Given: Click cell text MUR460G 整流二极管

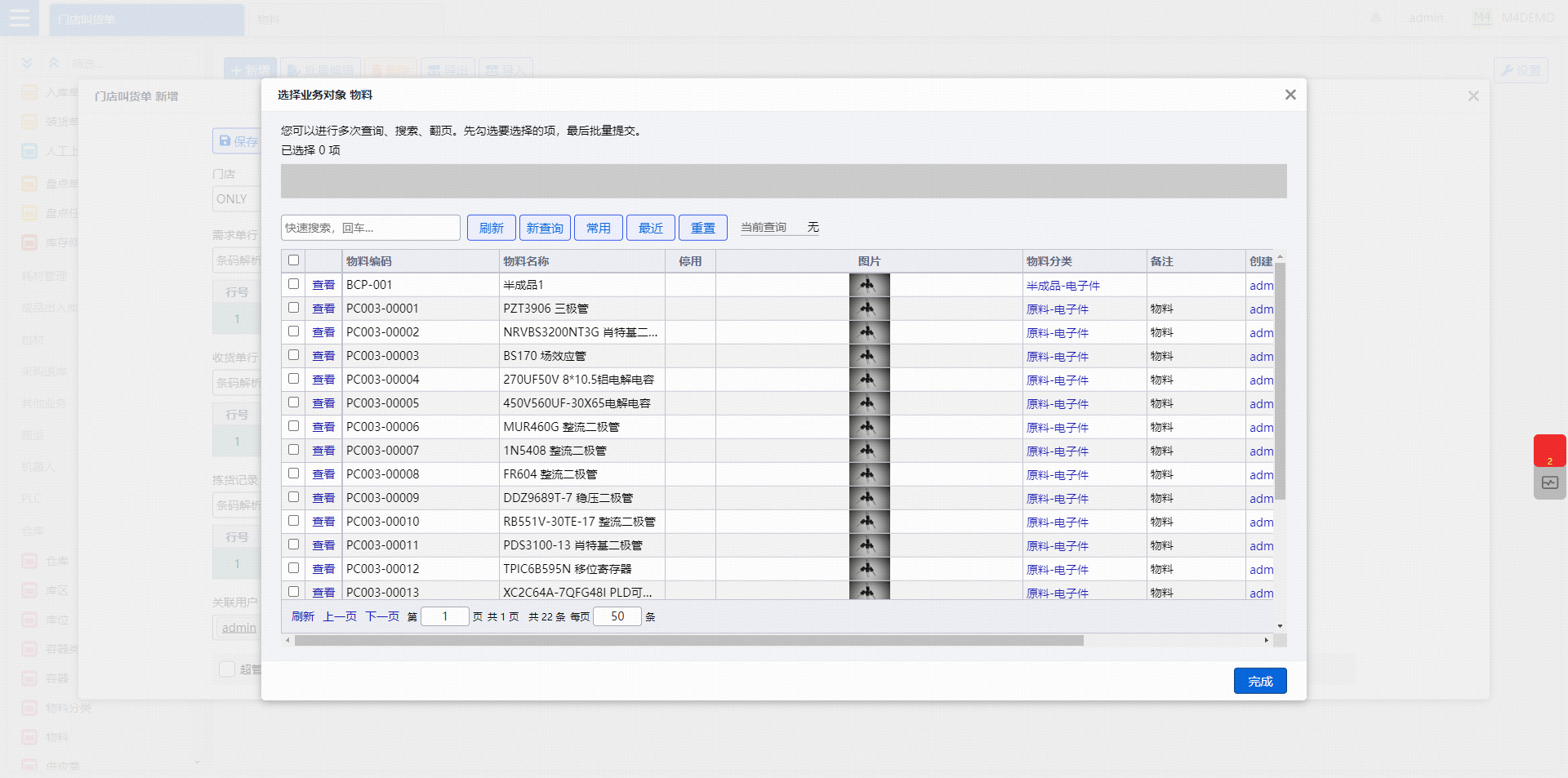Looking at the screenshot, I should coord(561,427).
